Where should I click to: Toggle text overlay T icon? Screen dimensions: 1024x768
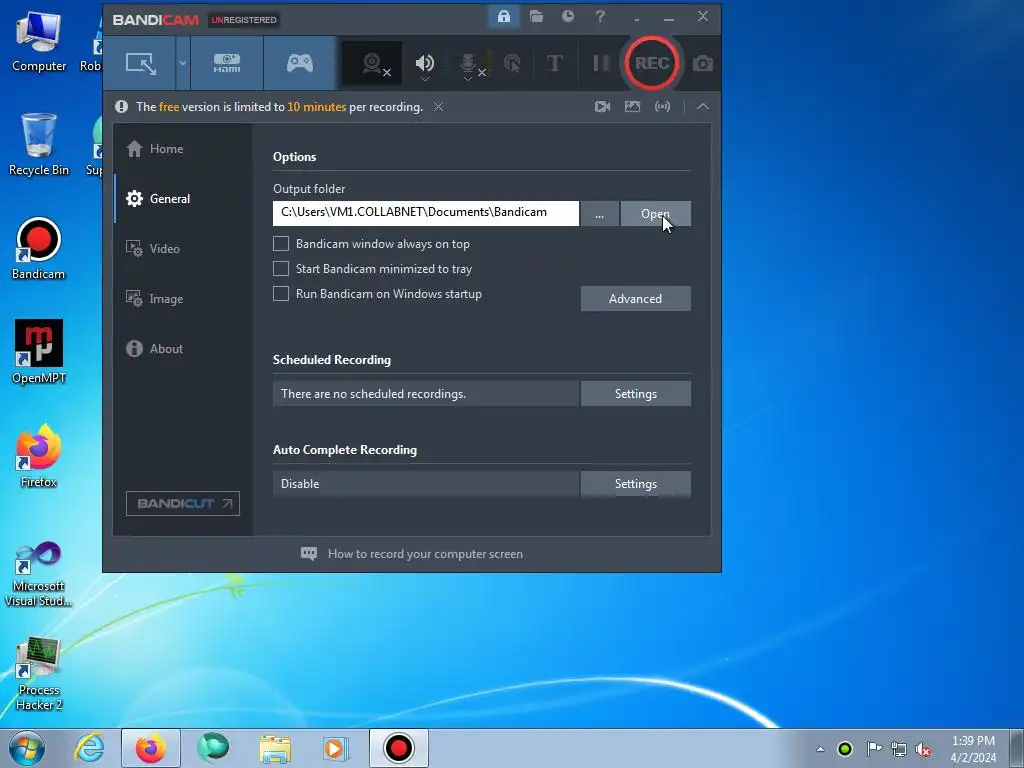pyautogui.click(x=554, y=63)
